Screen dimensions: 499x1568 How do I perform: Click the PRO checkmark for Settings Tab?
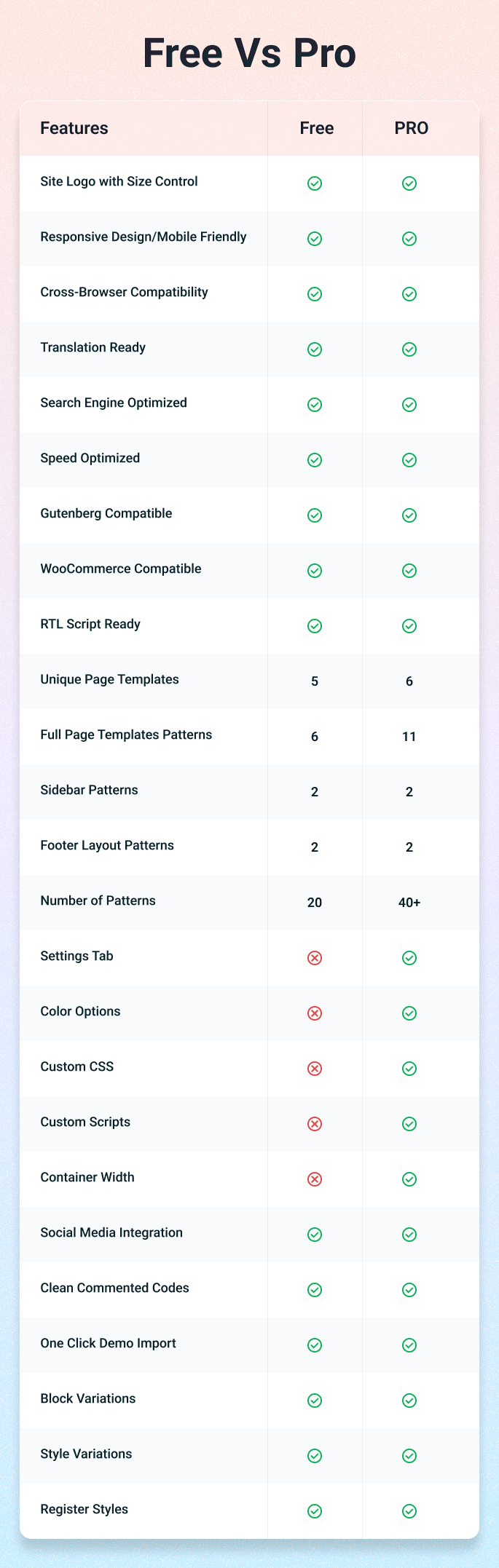pos(409,958)
